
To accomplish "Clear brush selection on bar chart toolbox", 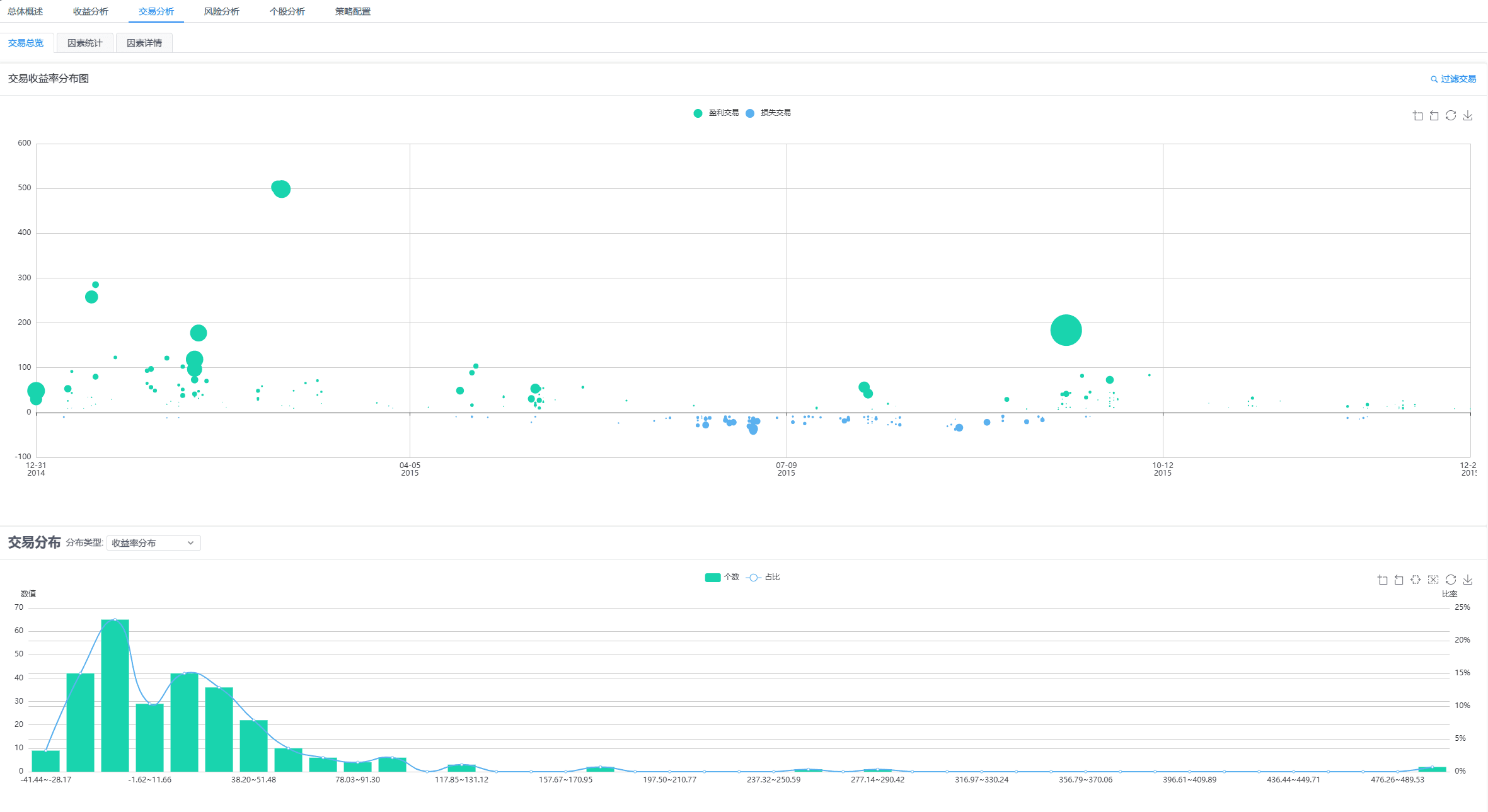I will pos(1433,580).
